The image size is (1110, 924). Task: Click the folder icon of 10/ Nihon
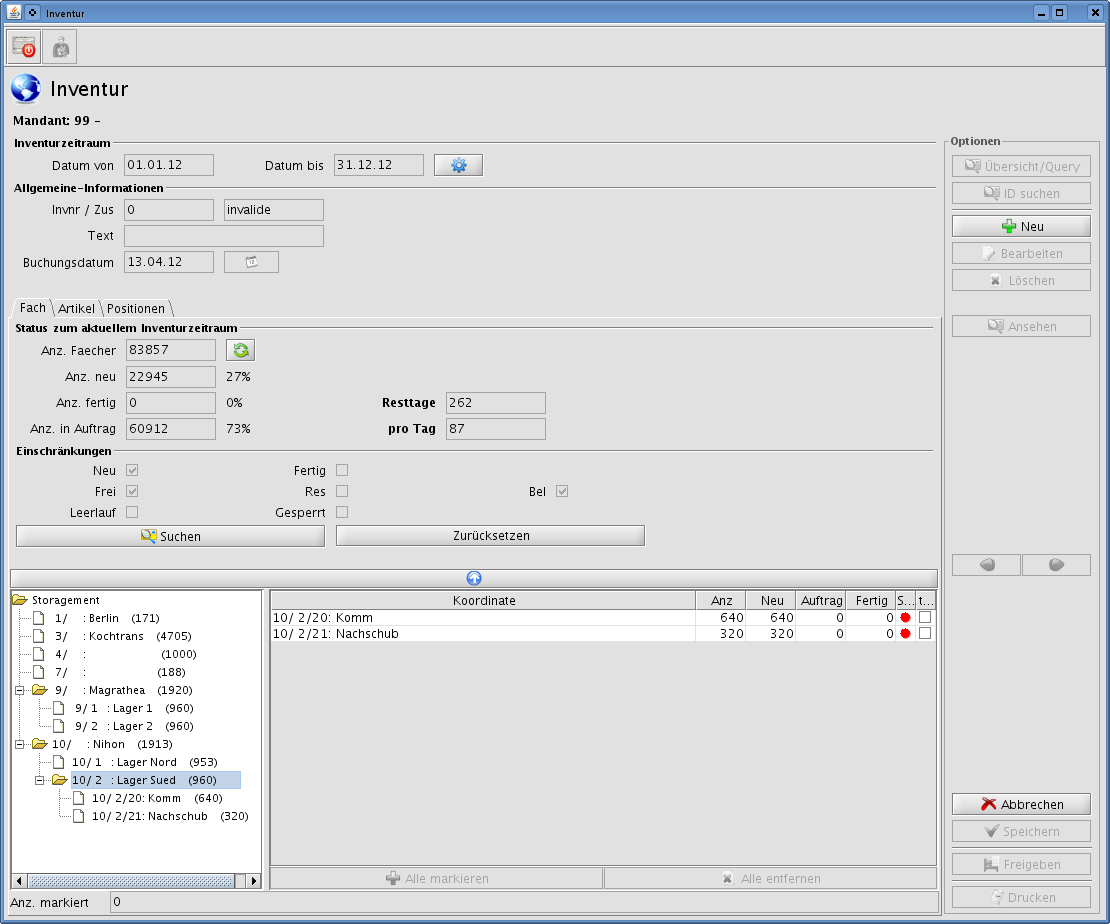click(x=40, y=743)
